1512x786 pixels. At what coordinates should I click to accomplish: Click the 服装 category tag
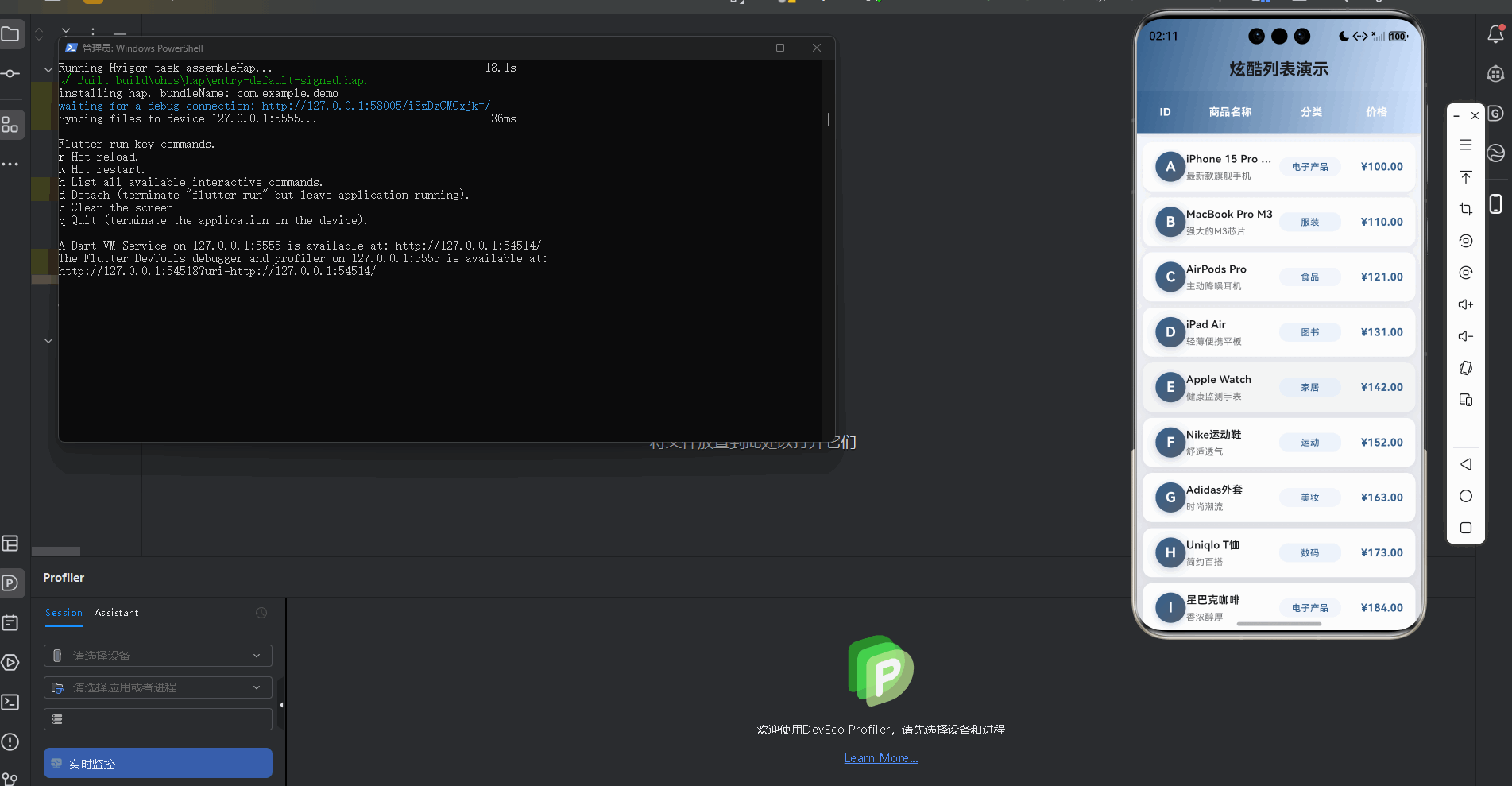coord(1309,222)
